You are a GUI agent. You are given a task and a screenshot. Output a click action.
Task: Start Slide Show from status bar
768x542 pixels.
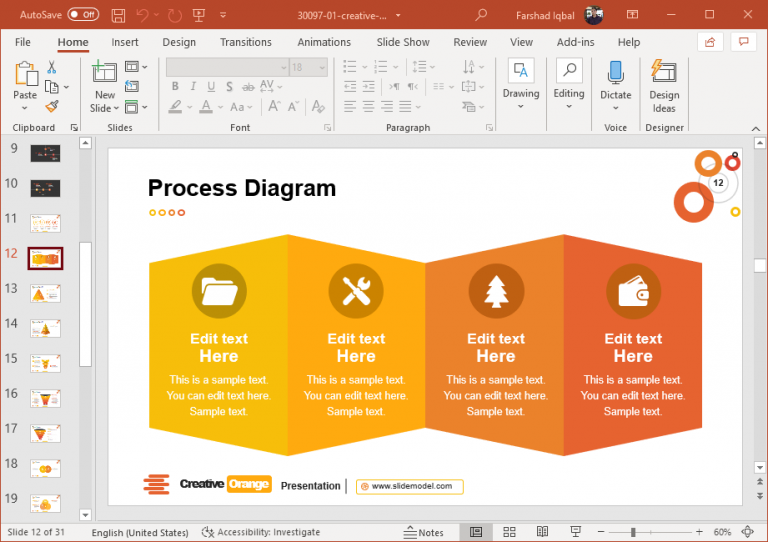pyautogui.click(x=576, y=532)
